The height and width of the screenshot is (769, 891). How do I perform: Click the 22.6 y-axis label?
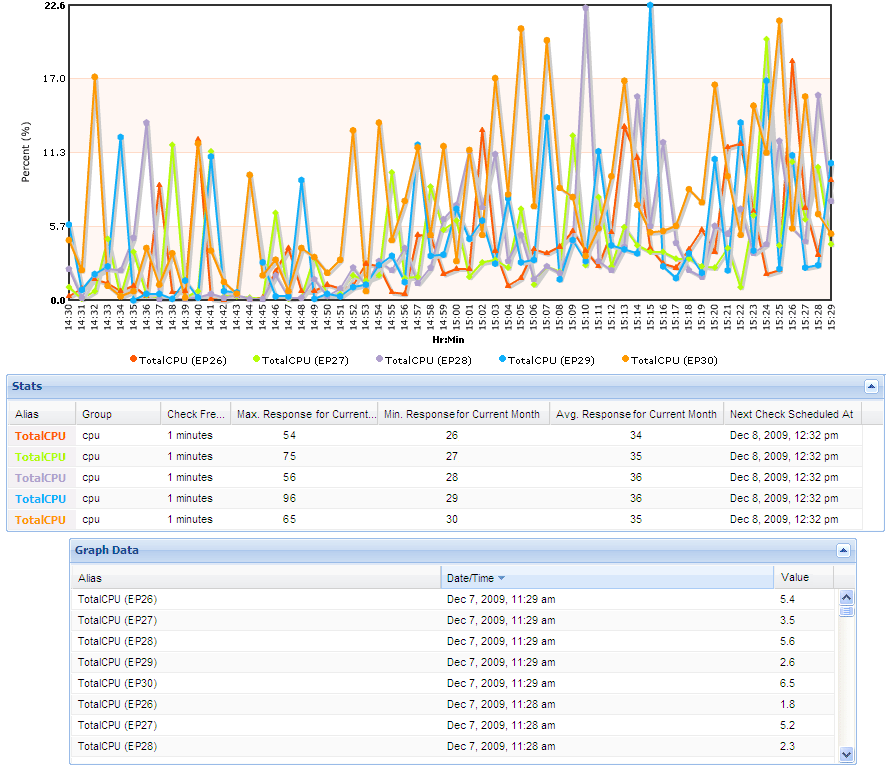55,6
